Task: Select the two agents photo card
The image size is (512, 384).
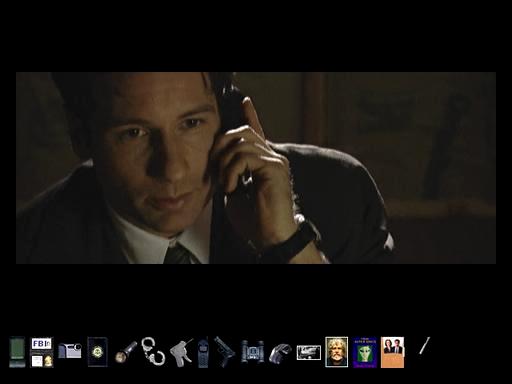Action: click(392, 352)
